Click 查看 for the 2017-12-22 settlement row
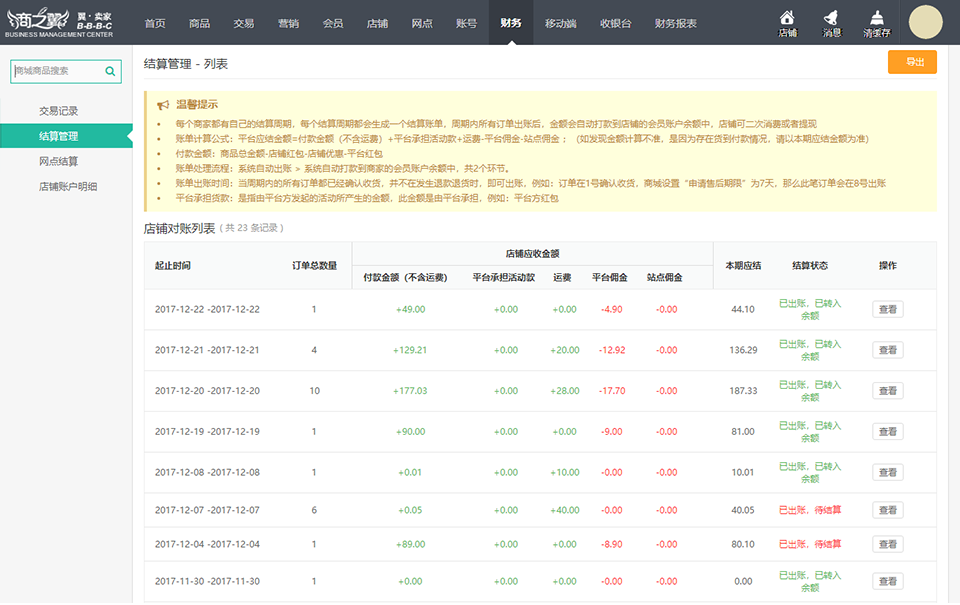The image size is (960, 605). coord(887,310)
